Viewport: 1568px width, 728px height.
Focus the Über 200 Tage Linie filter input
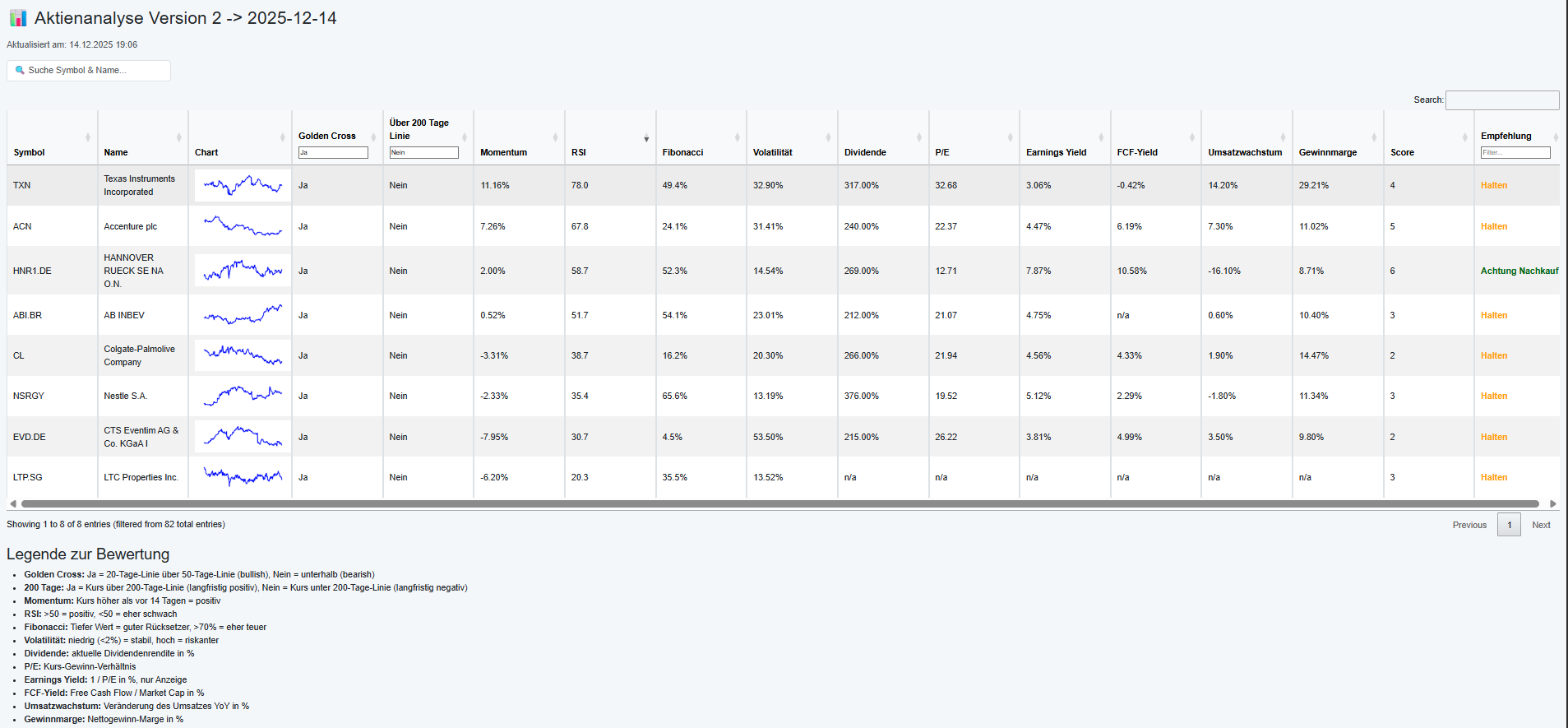(423, 152)
